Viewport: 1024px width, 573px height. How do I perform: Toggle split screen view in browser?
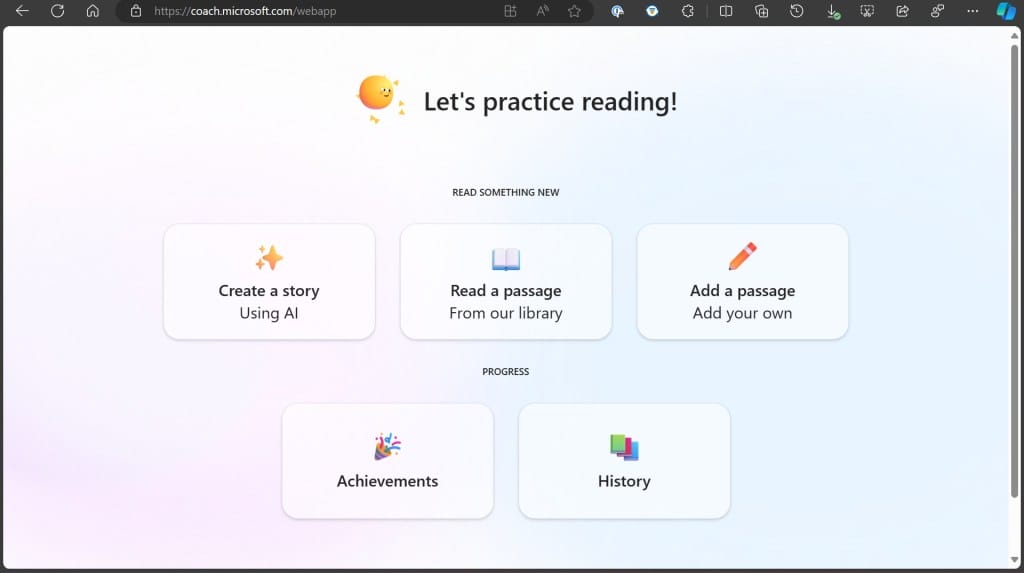[726, 11]
